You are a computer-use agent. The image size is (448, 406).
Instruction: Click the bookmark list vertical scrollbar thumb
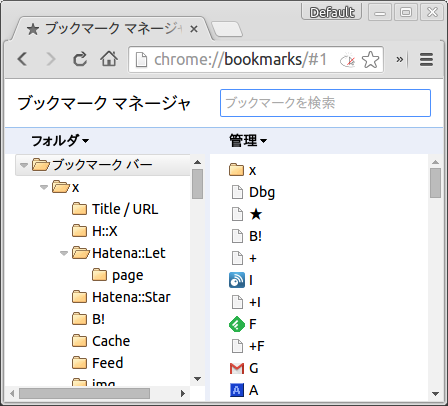pos(435,183)
